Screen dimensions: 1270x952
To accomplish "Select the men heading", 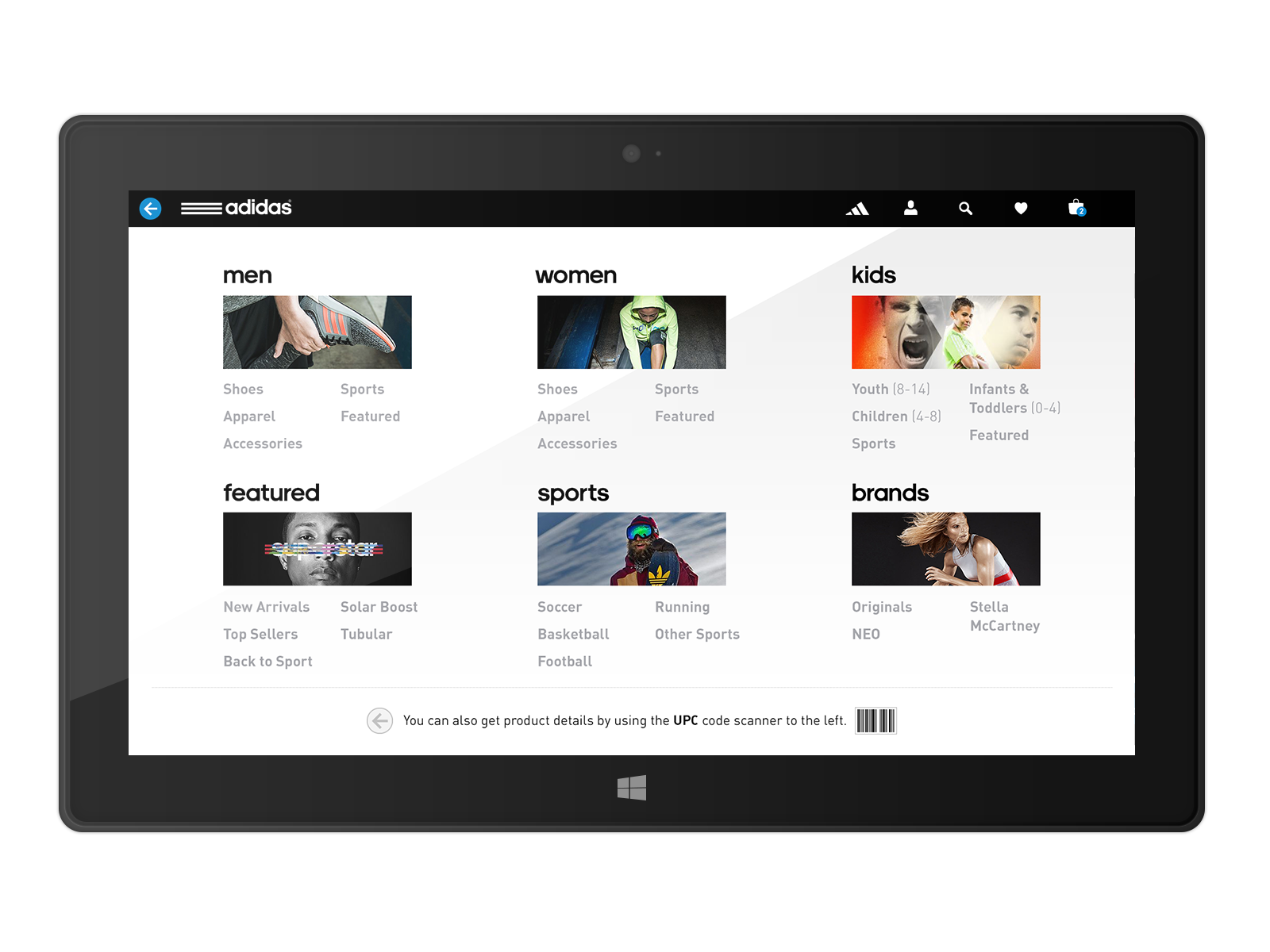I will [x=248, y=275].
